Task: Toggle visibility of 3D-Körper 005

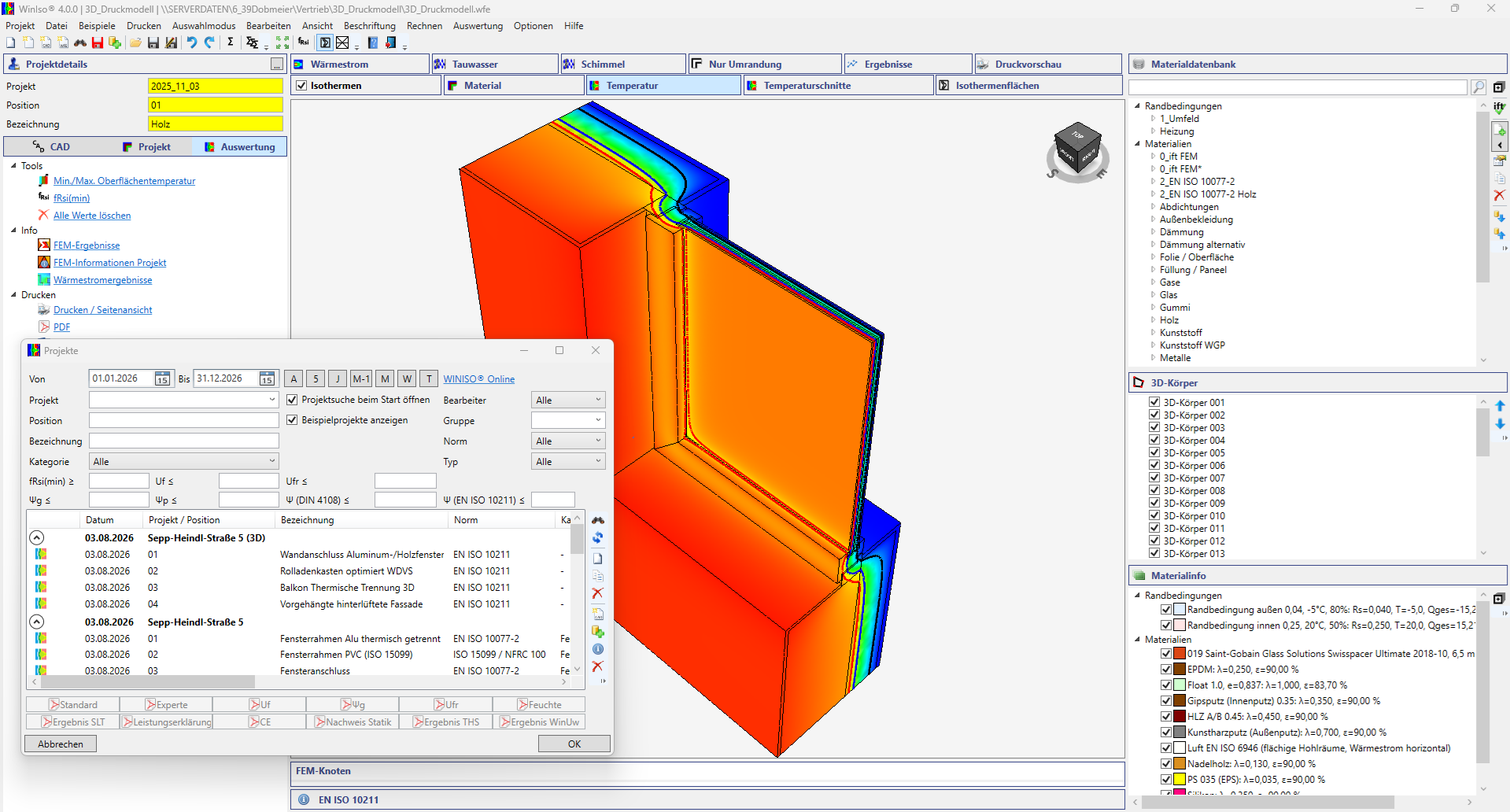Action: pyautogui.click(x=1154, y=452)
